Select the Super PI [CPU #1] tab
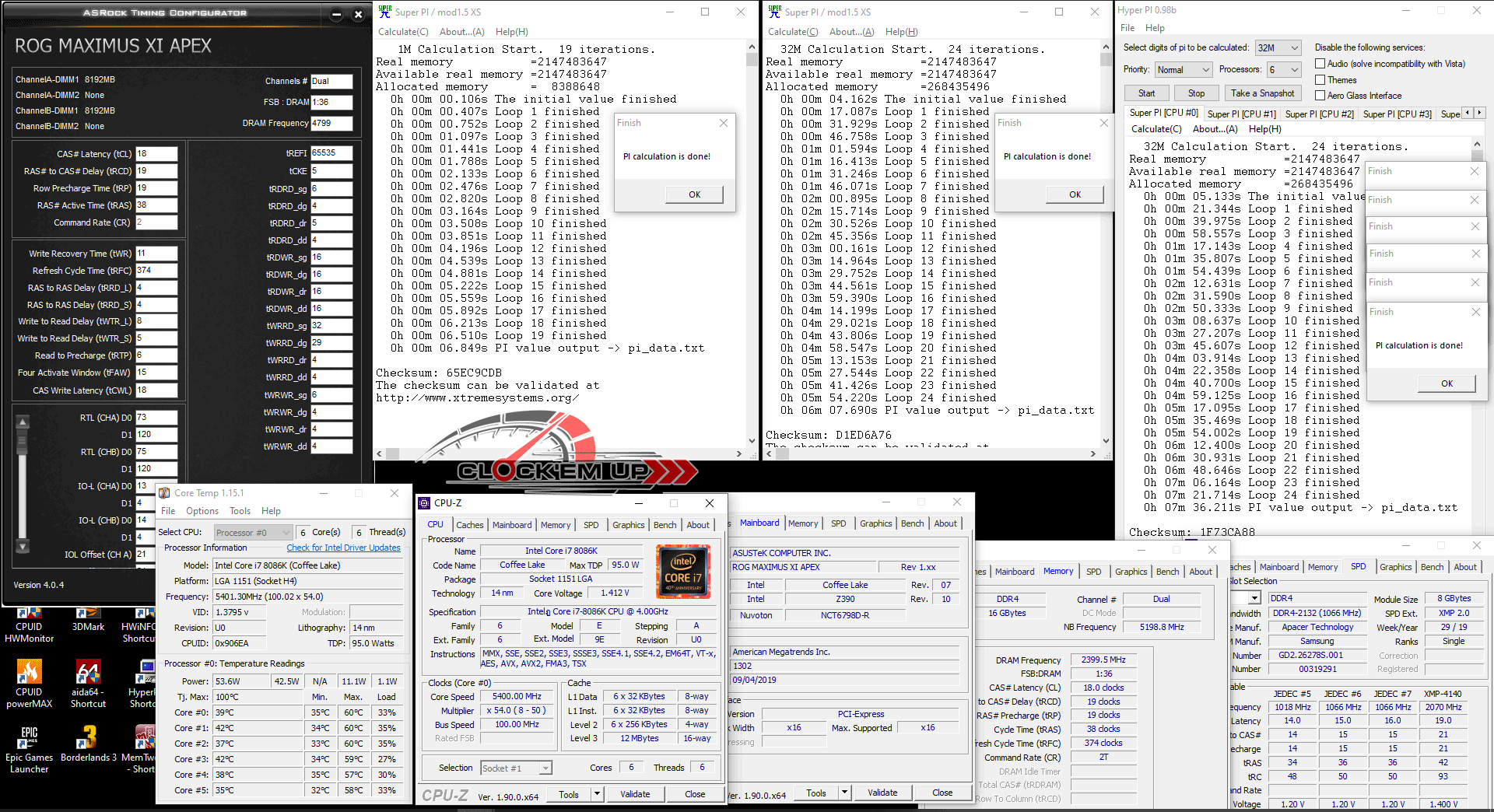Image resolution: width=1494 pixels, height=812 pixels. pos(1241,114)
